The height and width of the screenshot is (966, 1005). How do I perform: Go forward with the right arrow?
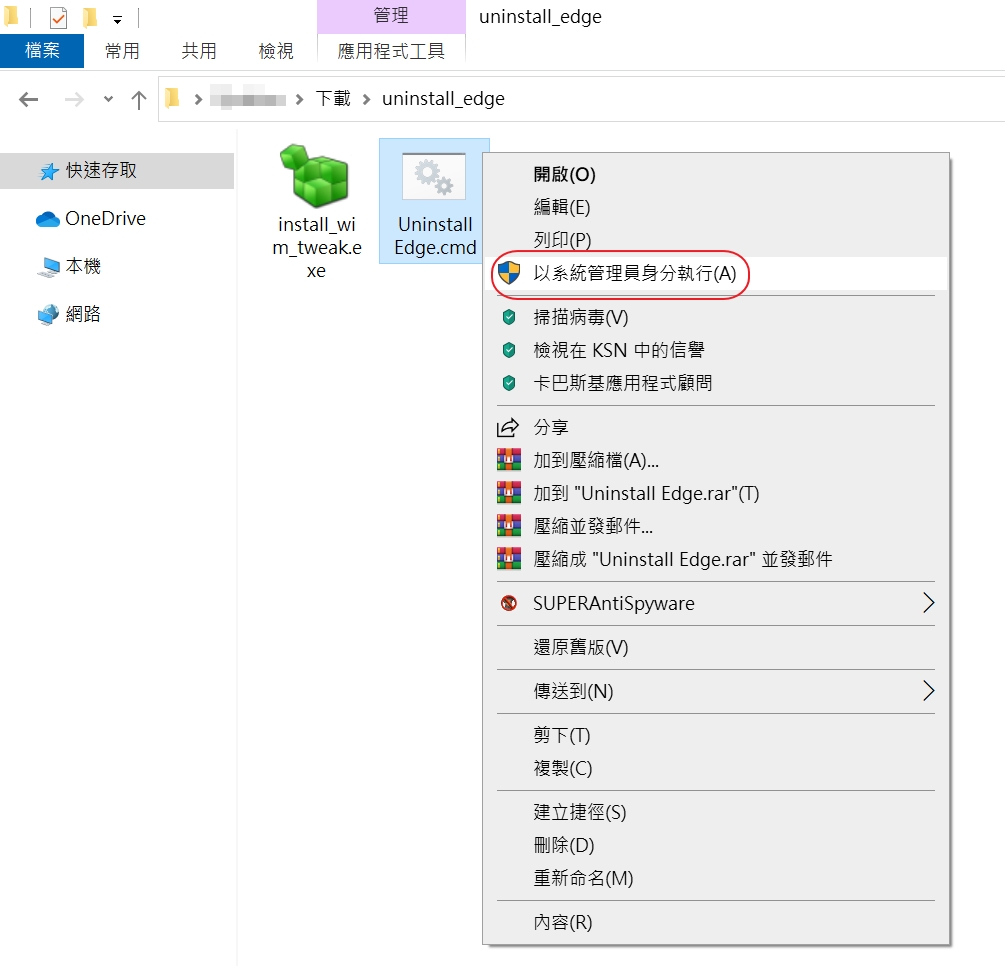(x=74, y=99)
